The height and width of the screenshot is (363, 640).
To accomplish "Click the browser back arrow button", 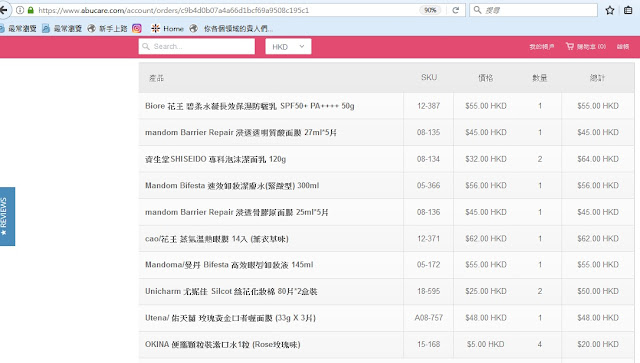I will tap(4, 10).
